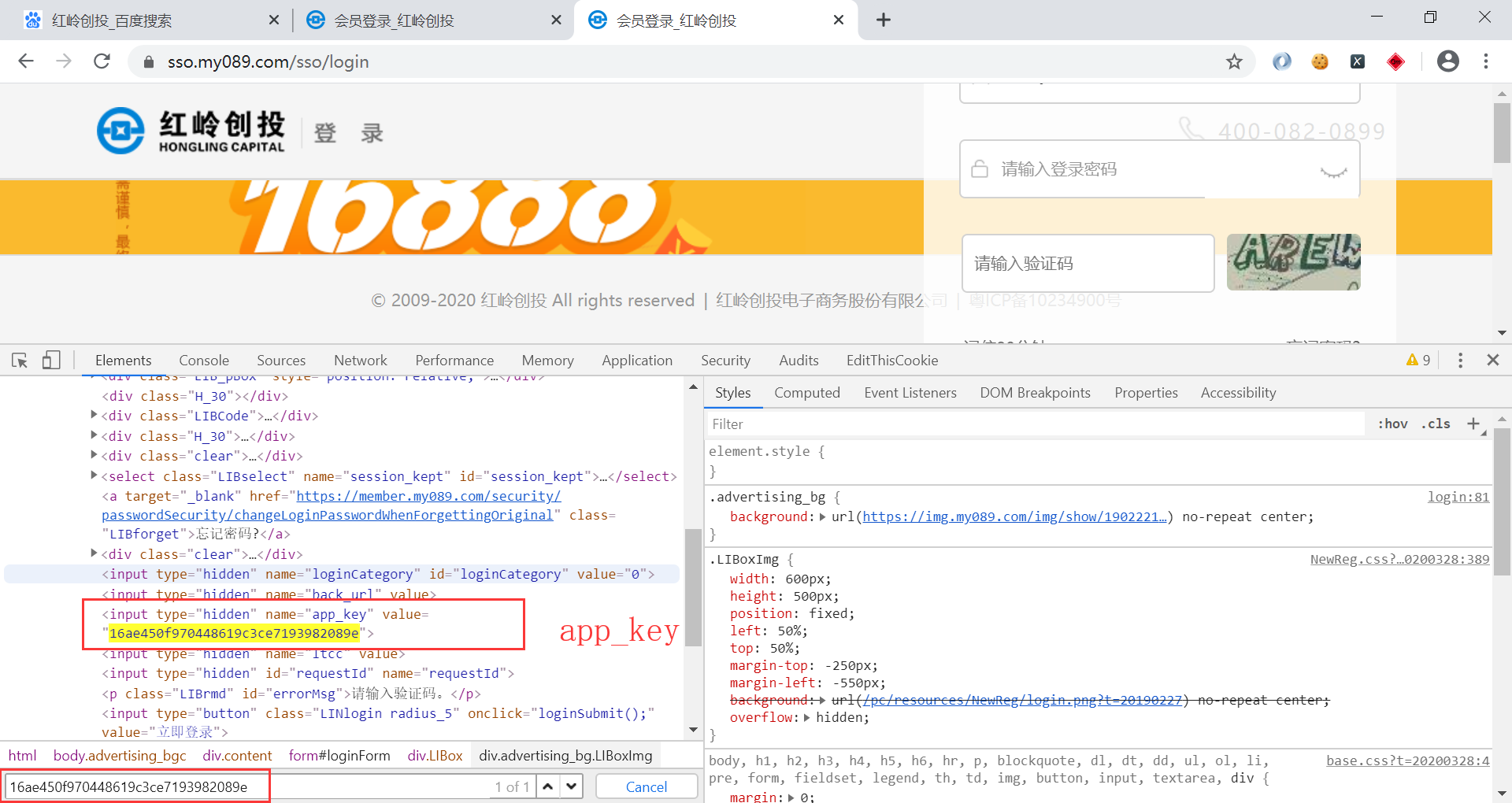Expand the margin property in base.css rule
This screenshot has height=803, width=1512.
(x=791, y=797)
